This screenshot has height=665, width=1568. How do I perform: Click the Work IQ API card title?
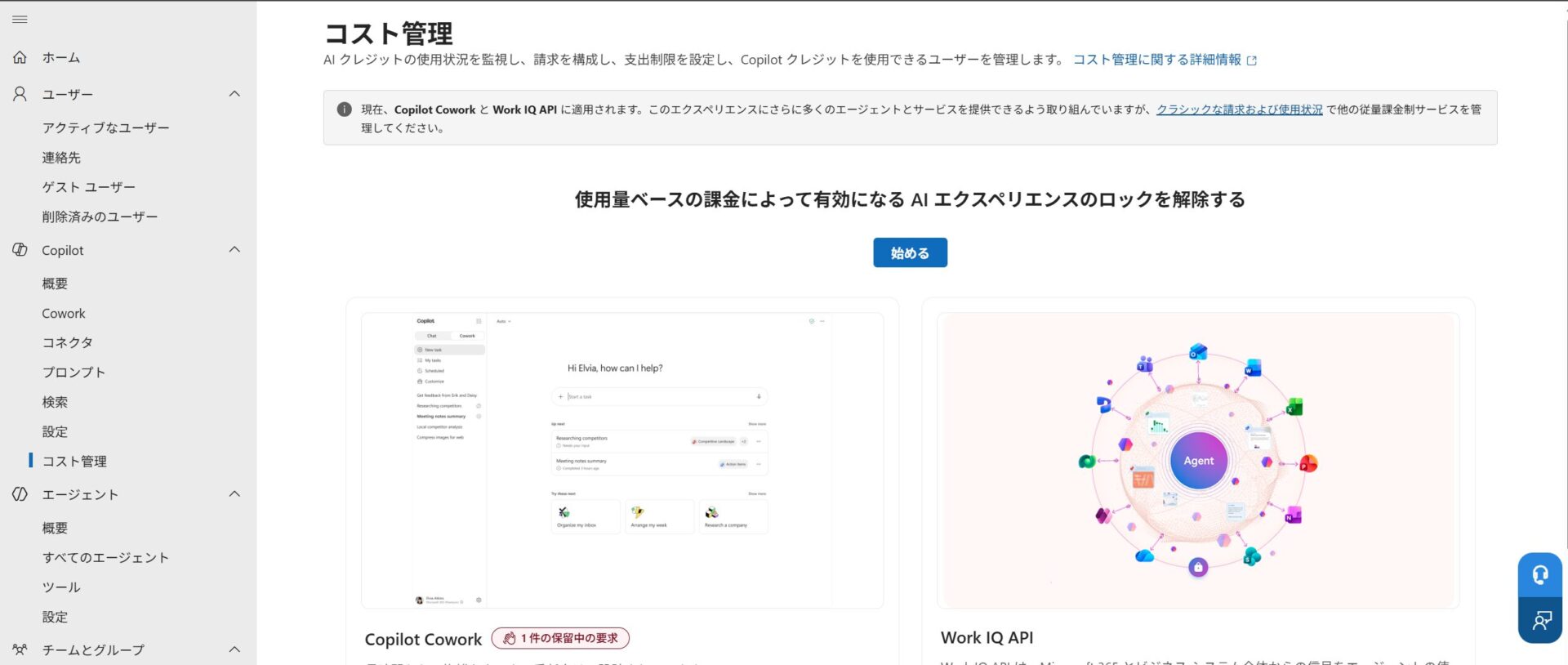point(987,638)
